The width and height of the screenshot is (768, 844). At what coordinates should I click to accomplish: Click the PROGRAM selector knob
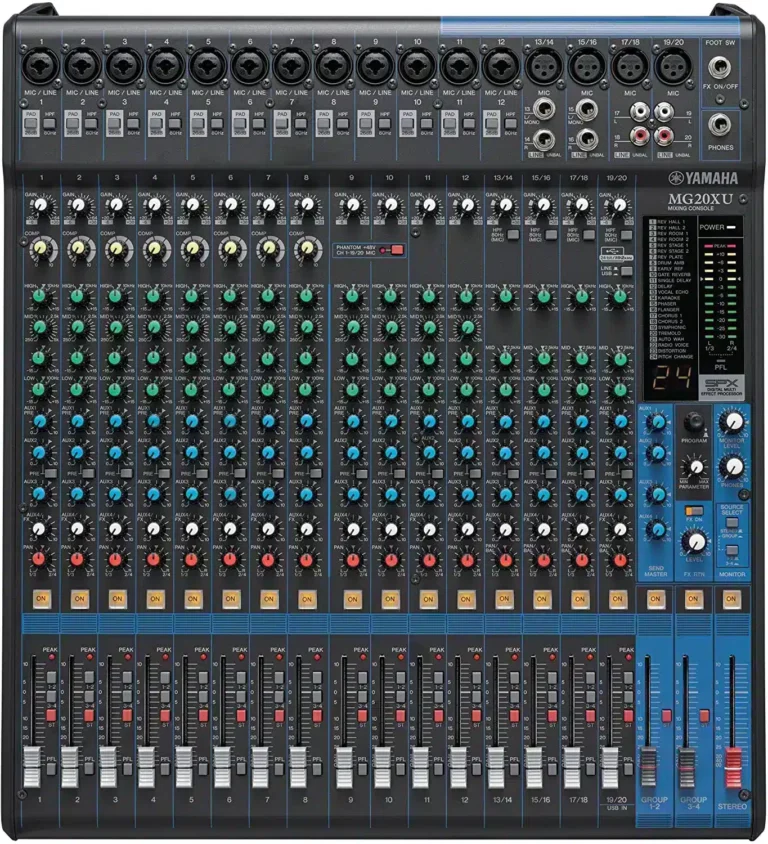(694, 421)
